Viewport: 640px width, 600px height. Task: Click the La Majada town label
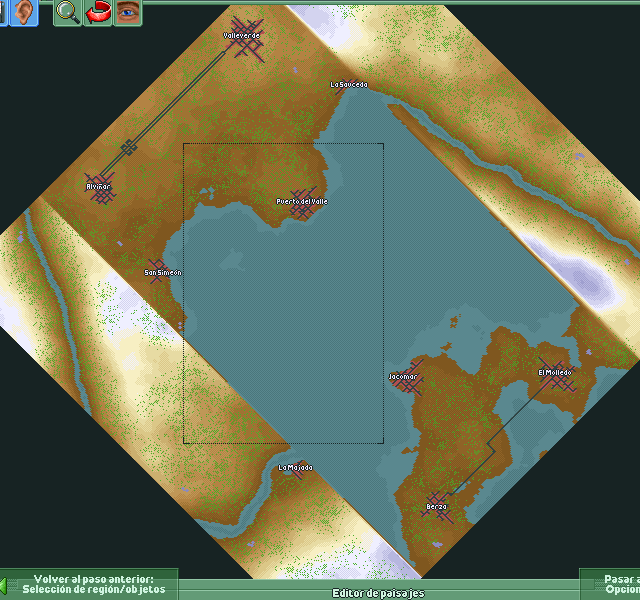click(x=295, y=468)
